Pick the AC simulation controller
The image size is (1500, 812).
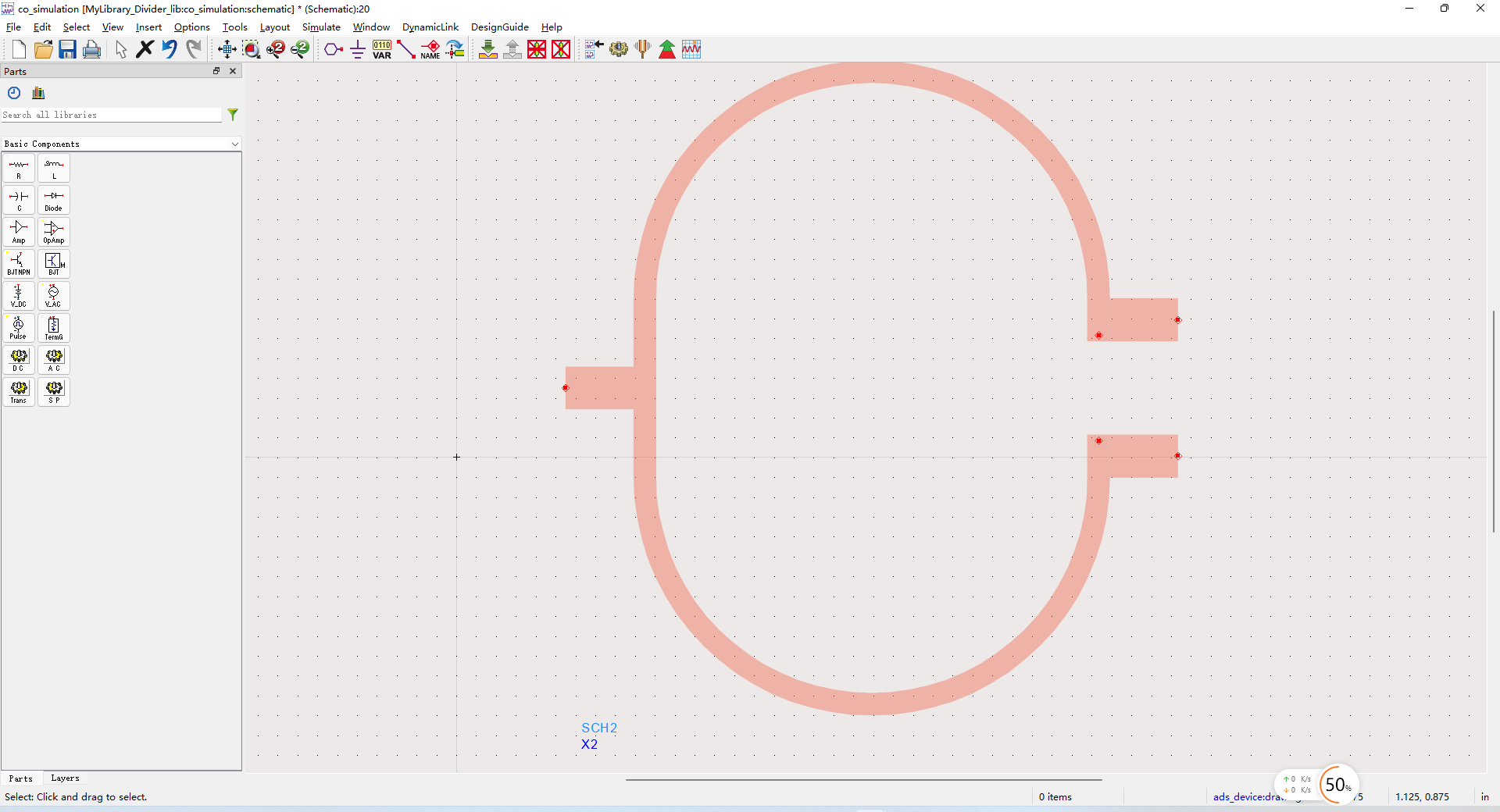54,361
